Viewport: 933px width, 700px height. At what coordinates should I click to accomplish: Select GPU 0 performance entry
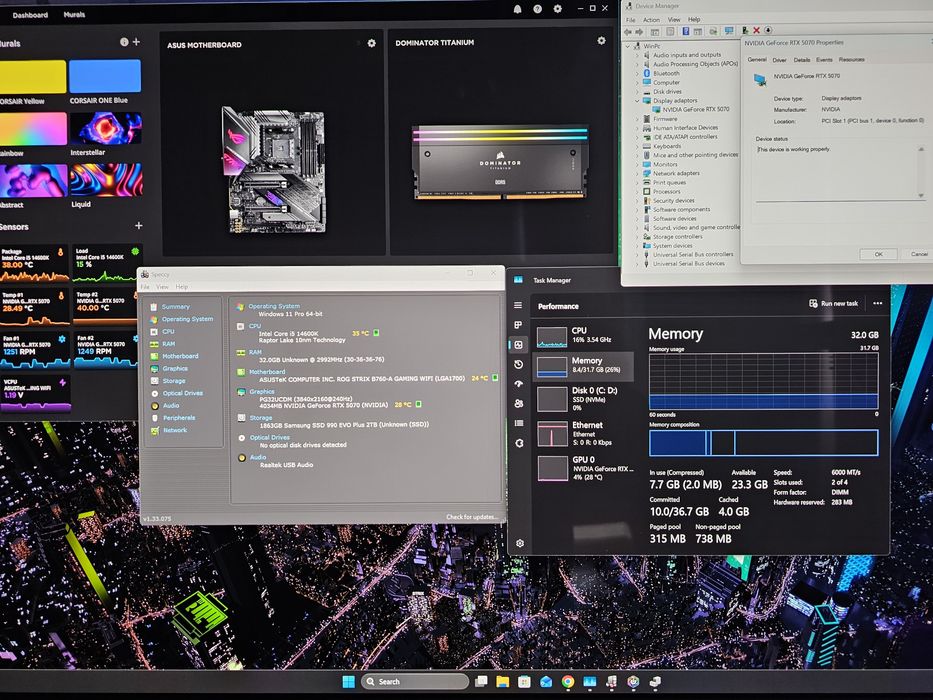(x=584, y=467)
